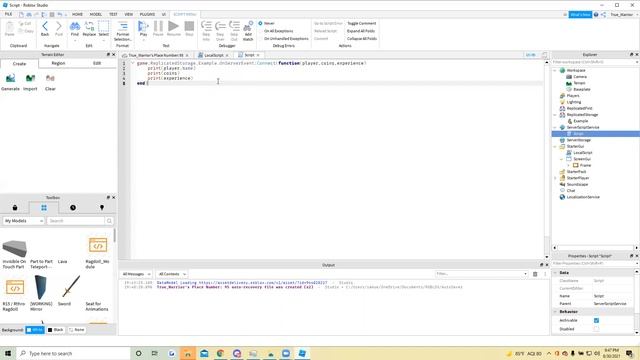640x360 pixels.
Task: Click the Import terrain tool
Action: [30, 82]
